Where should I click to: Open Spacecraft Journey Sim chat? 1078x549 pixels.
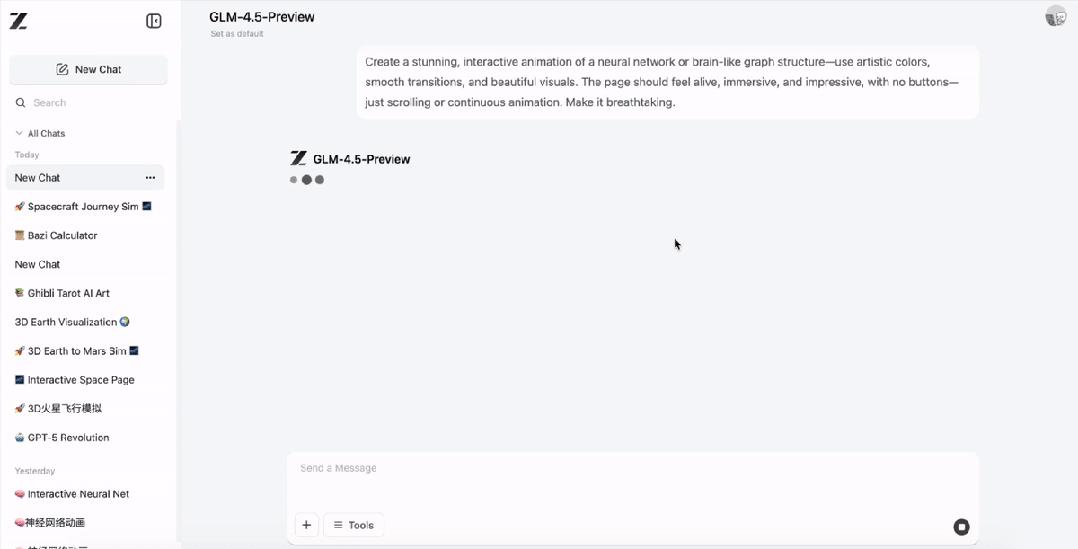tap(83, 207)
